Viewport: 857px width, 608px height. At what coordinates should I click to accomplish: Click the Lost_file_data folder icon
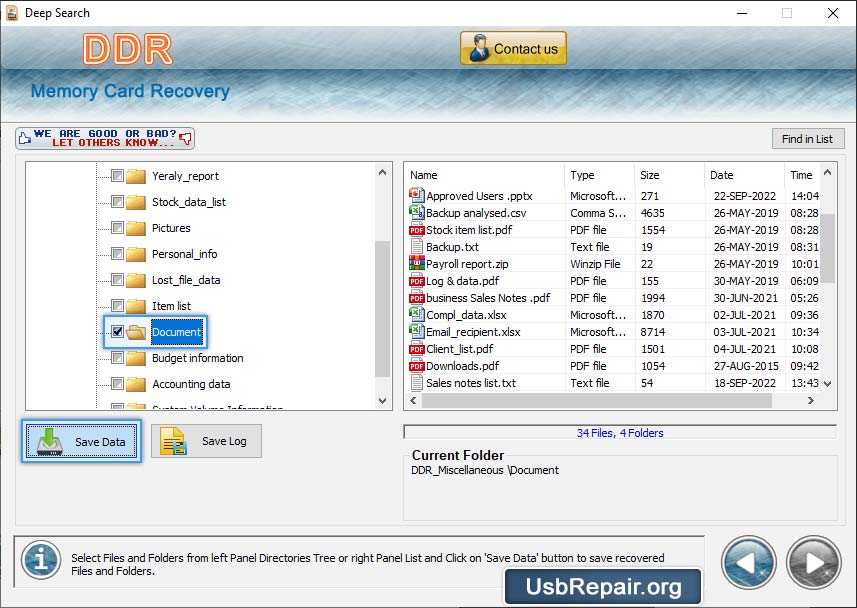tap(136, 280)
